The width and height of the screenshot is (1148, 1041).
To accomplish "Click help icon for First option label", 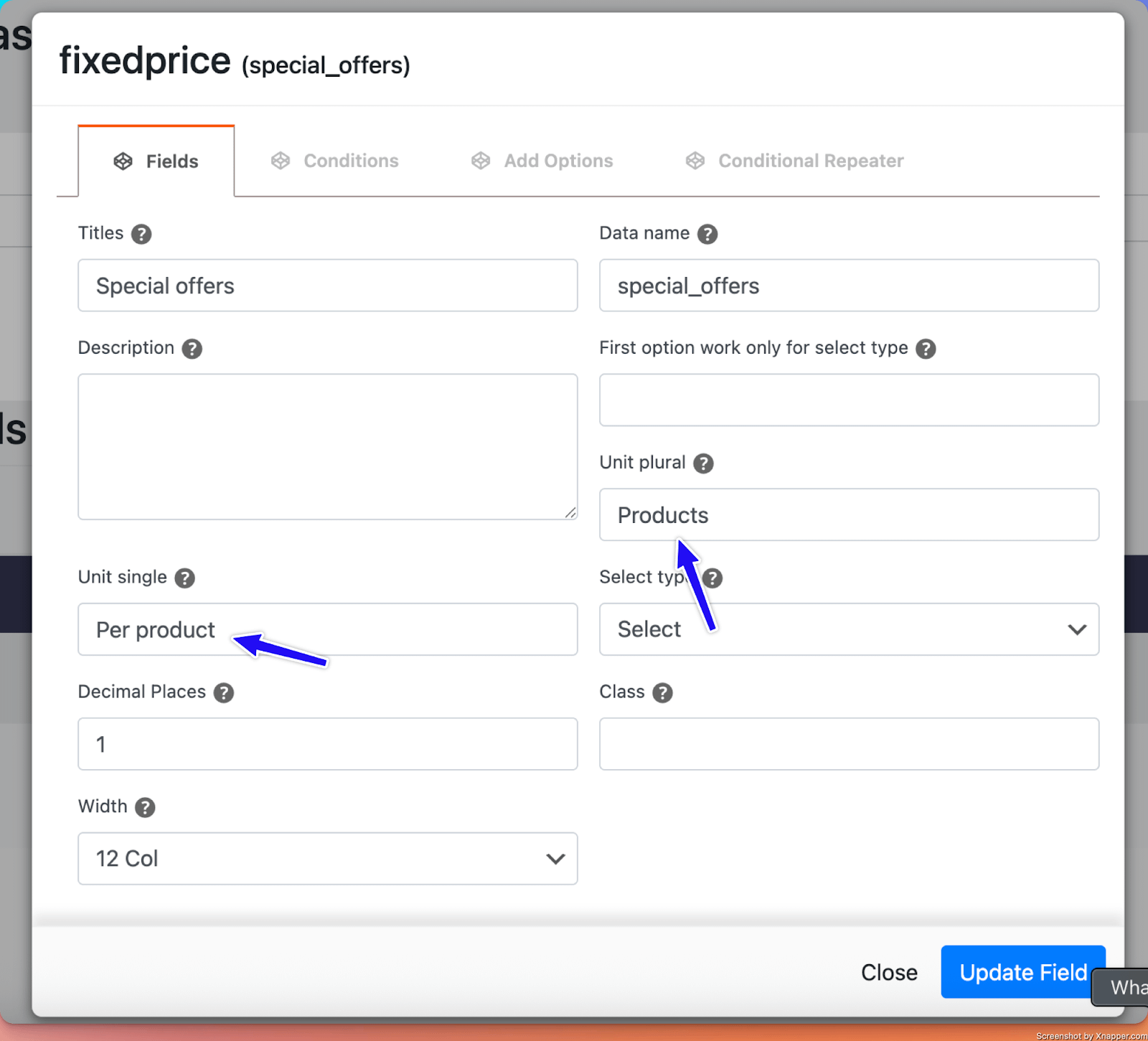I will pos(926,349).
